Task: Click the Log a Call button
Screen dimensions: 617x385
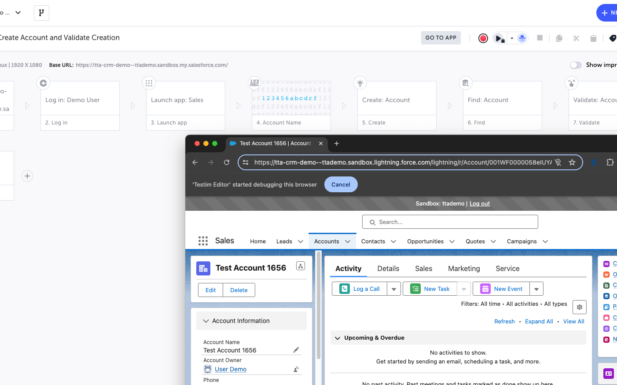Action: 359,289
